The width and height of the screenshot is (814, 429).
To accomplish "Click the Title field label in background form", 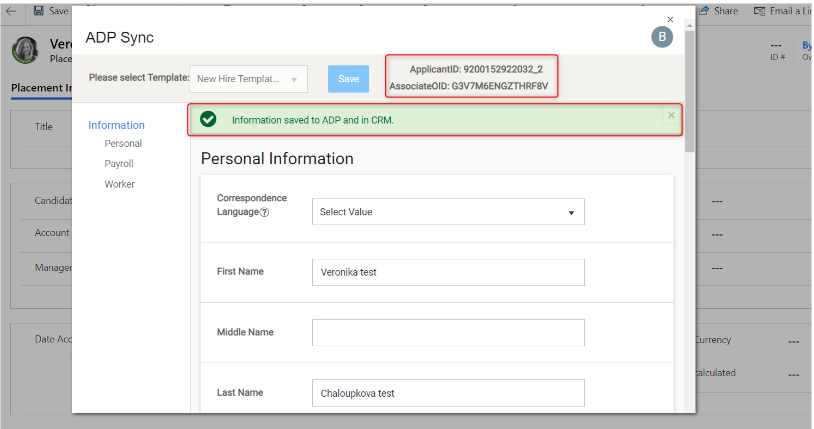I will [44, 126].
